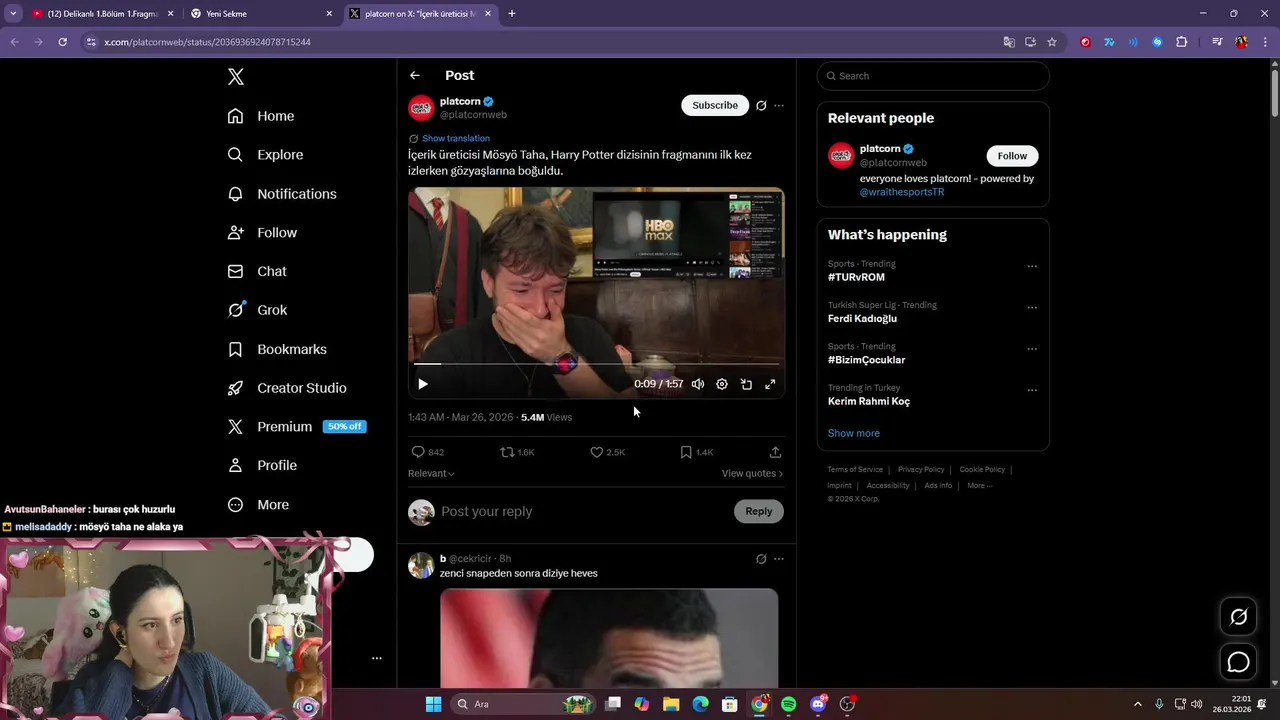Click the share icon on the post
This screenshot has height=720, width=1280.
775,452
